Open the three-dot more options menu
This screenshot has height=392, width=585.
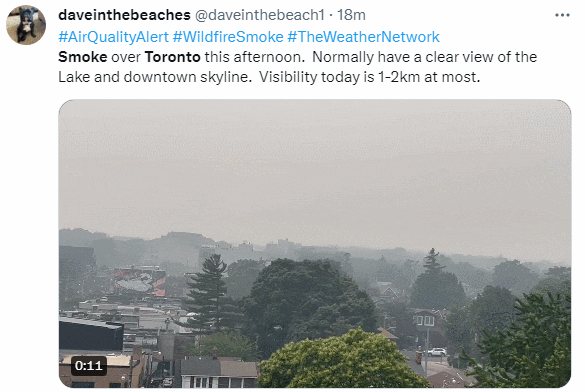pos(562,15)
